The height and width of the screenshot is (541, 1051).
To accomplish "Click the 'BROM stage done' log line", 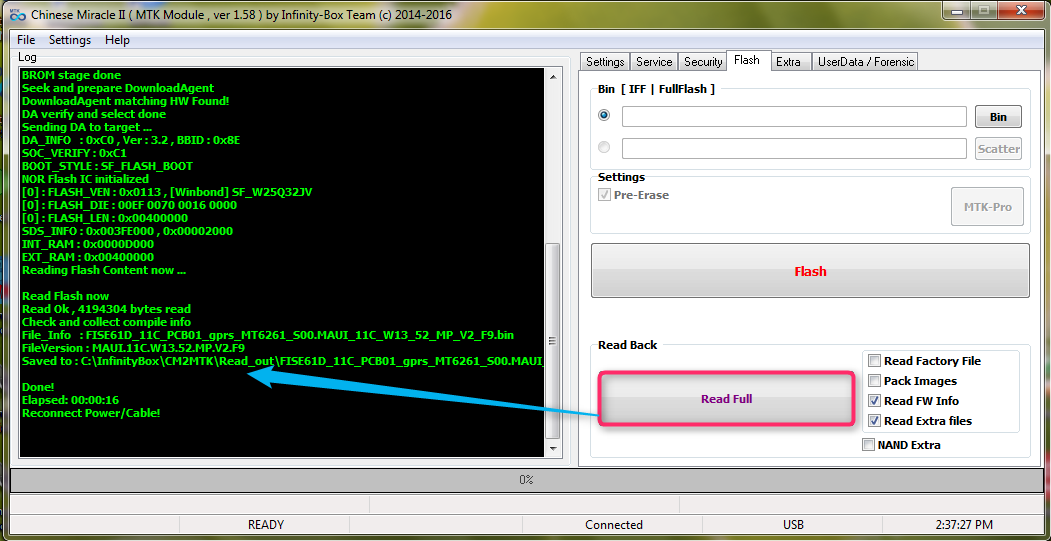I will [72, 75].
